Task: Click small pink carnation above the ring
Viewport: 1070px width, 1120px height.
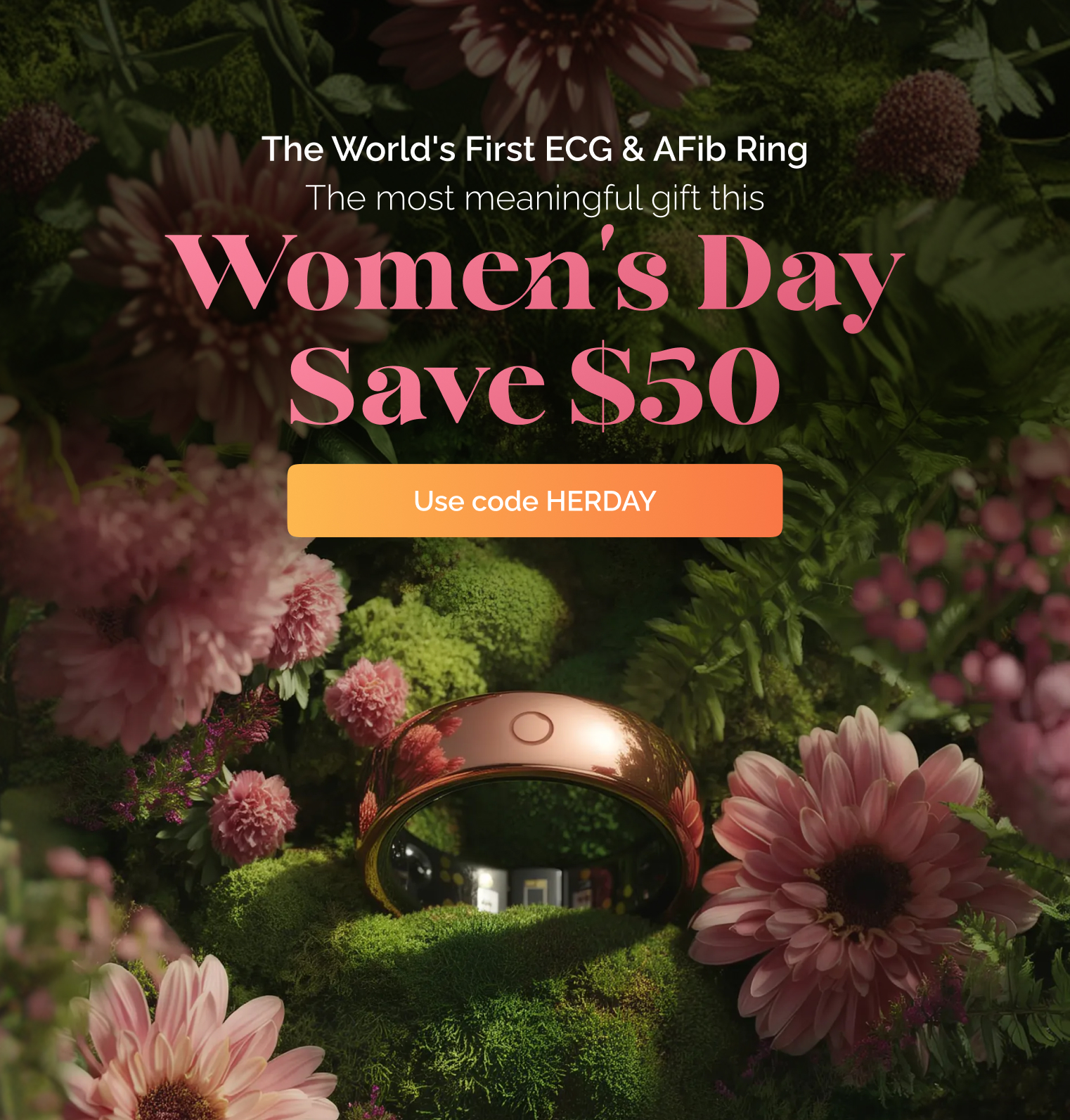Action: [x=366, y=700]
